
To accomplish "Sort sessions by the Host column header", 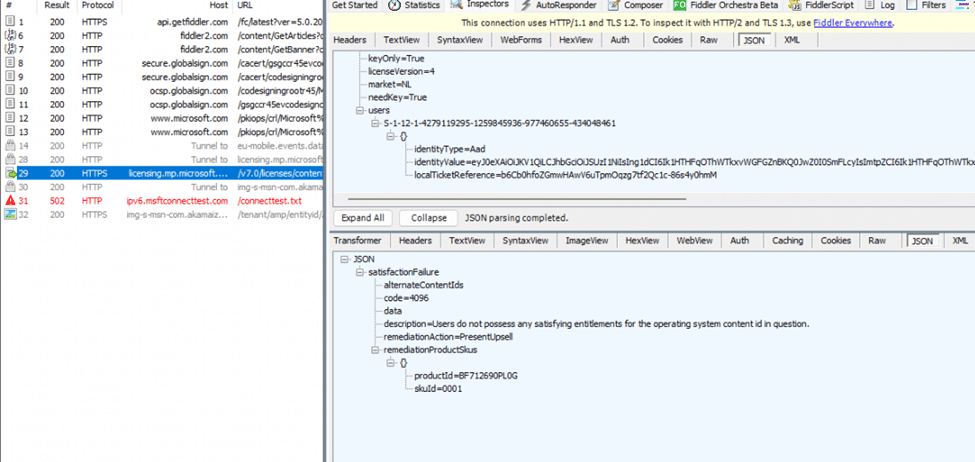I will pyautogui.click(x=216, y=5).
